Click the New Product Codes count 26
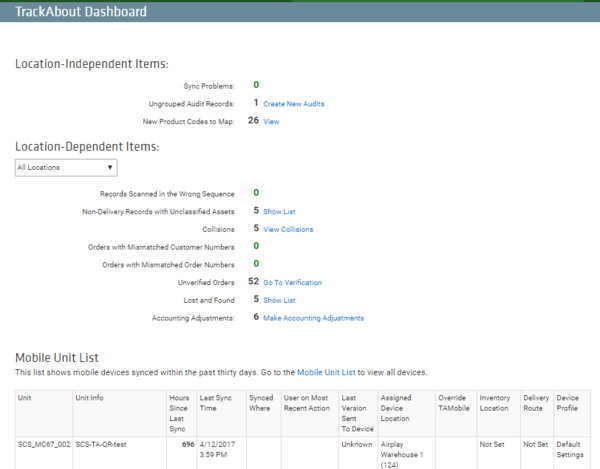600x469 pixels. tap(253, 120)
